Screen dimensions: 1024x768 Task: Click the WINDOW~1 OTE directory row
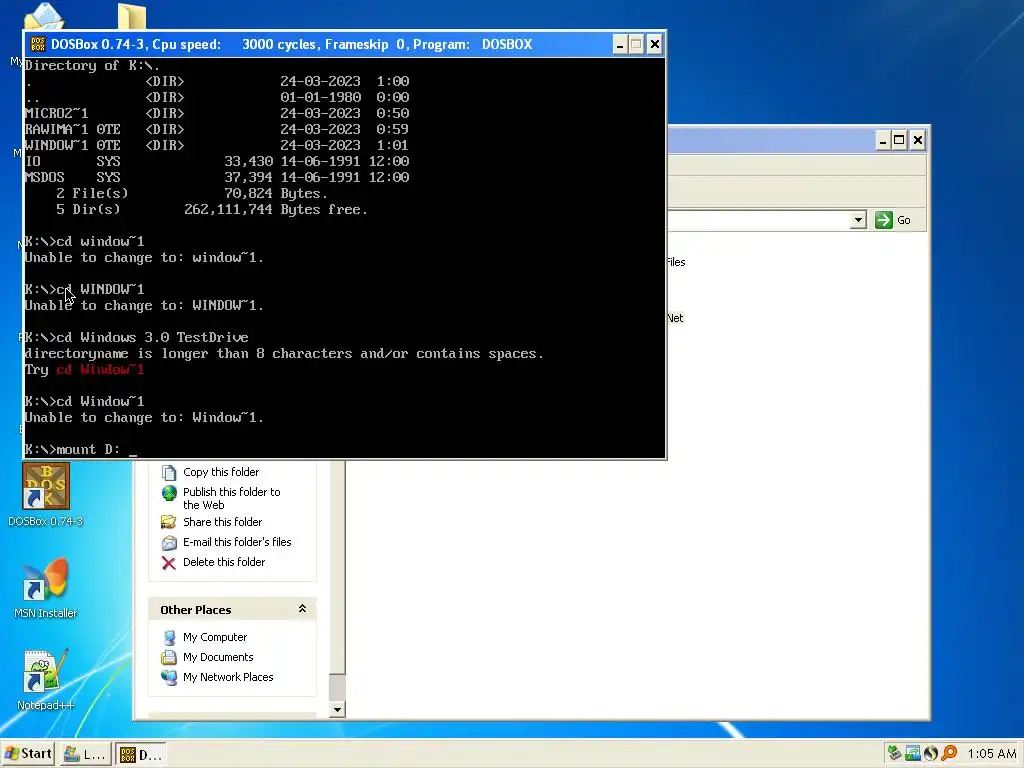[217, 145]
